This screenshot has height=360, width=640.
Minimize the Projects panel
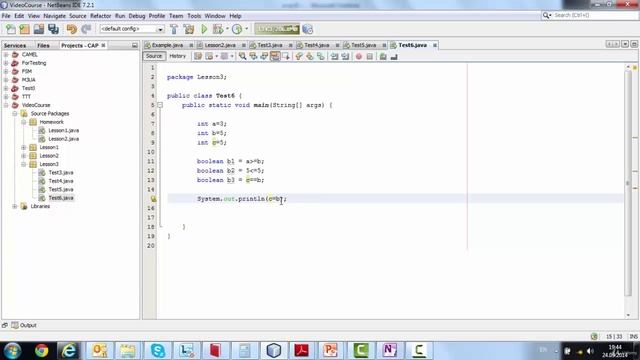point(135,45)
